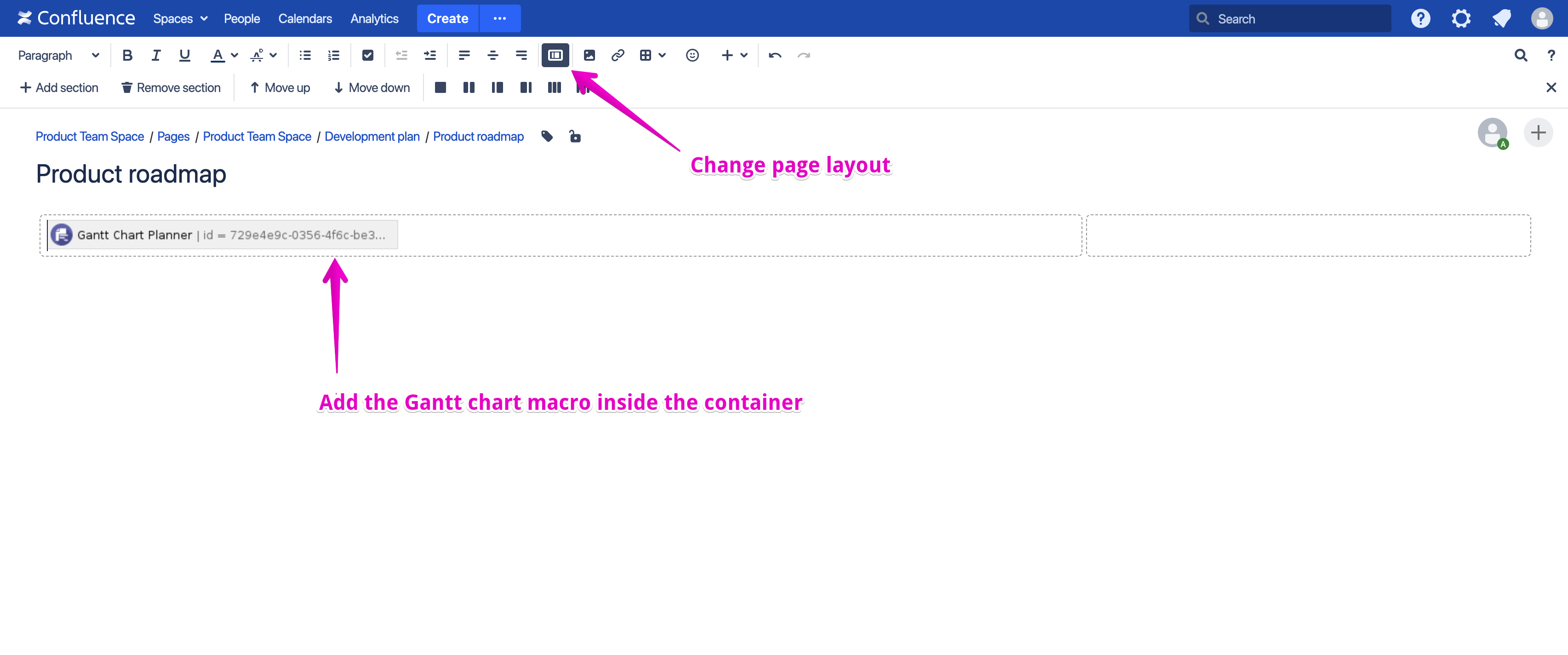The height and width of the screenshot is (655, 1568).
Task: Undo the last change
Action: (x=774, y=55)
